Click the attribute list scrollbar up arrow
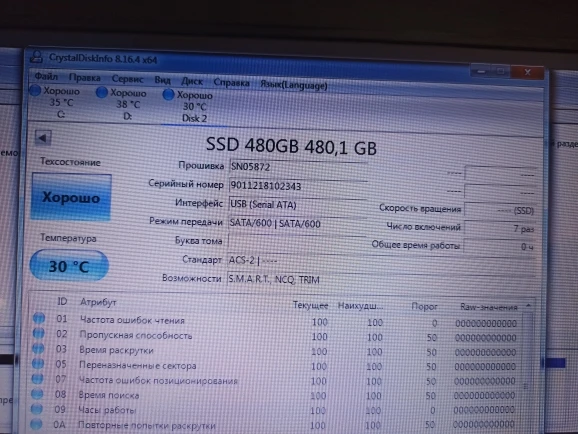Screen dimensions: 578x434 [528, 306]
